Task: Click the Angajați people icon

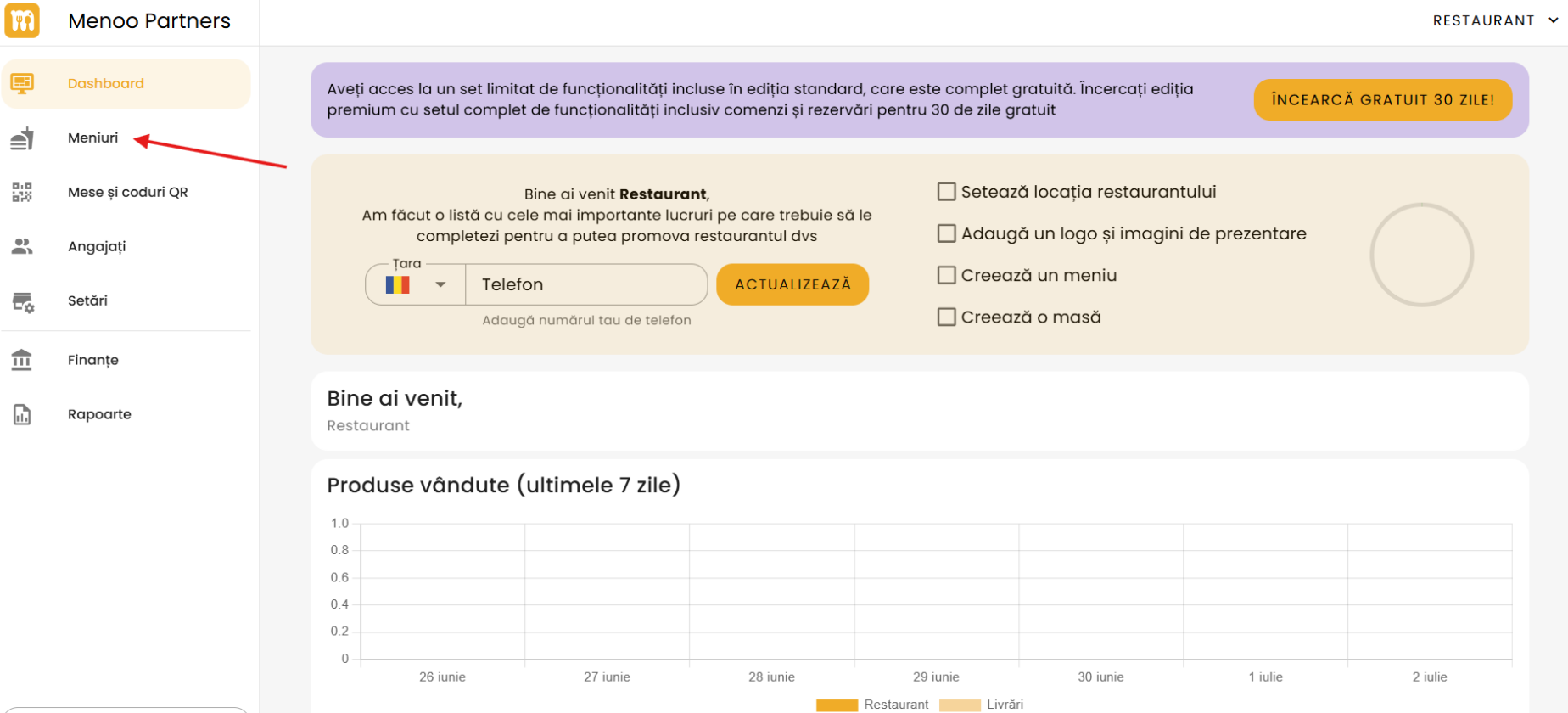Action: [x=22, y=246]
